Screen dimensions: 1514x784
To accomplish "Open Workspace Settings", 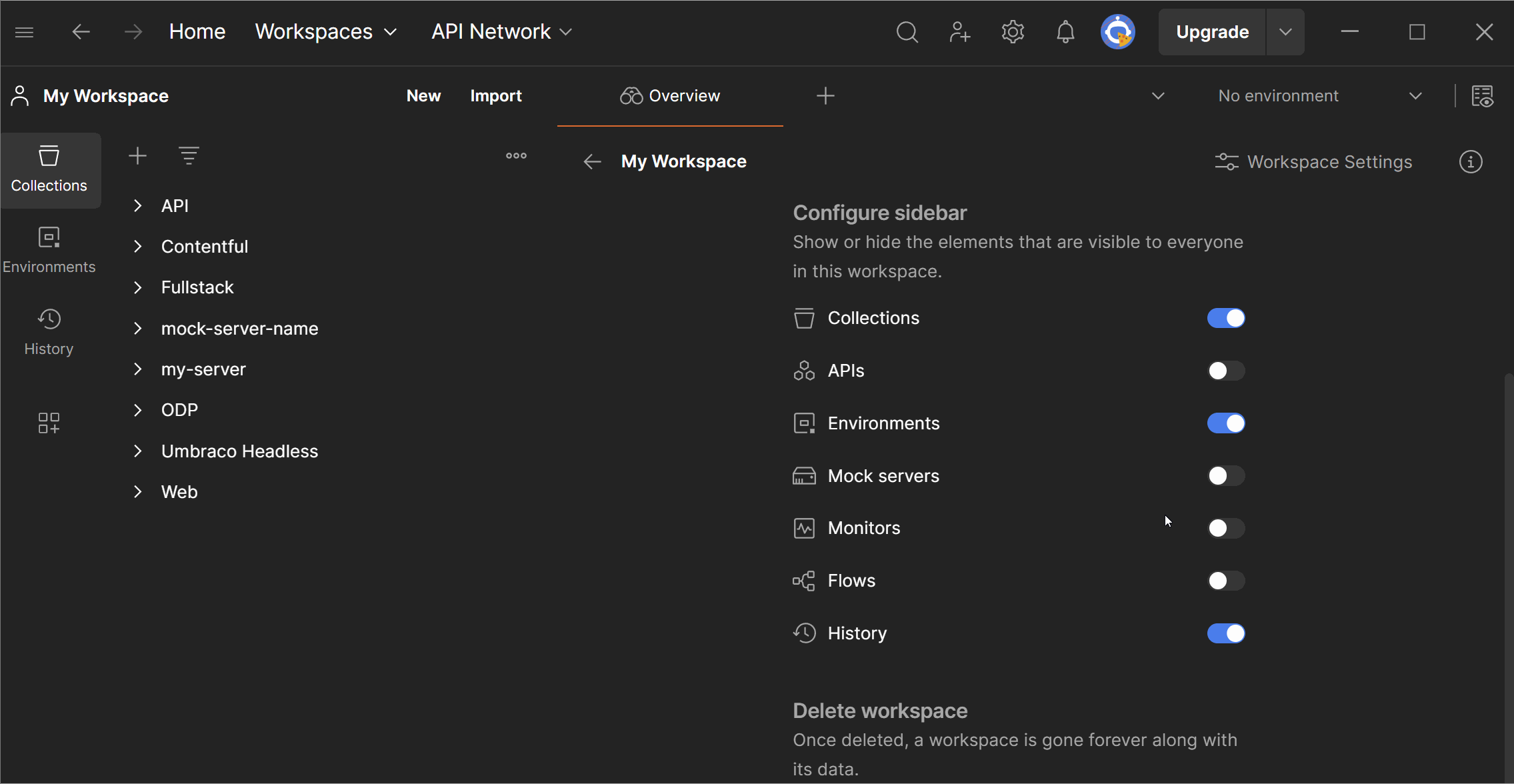I will click(x=1313, y=162).
